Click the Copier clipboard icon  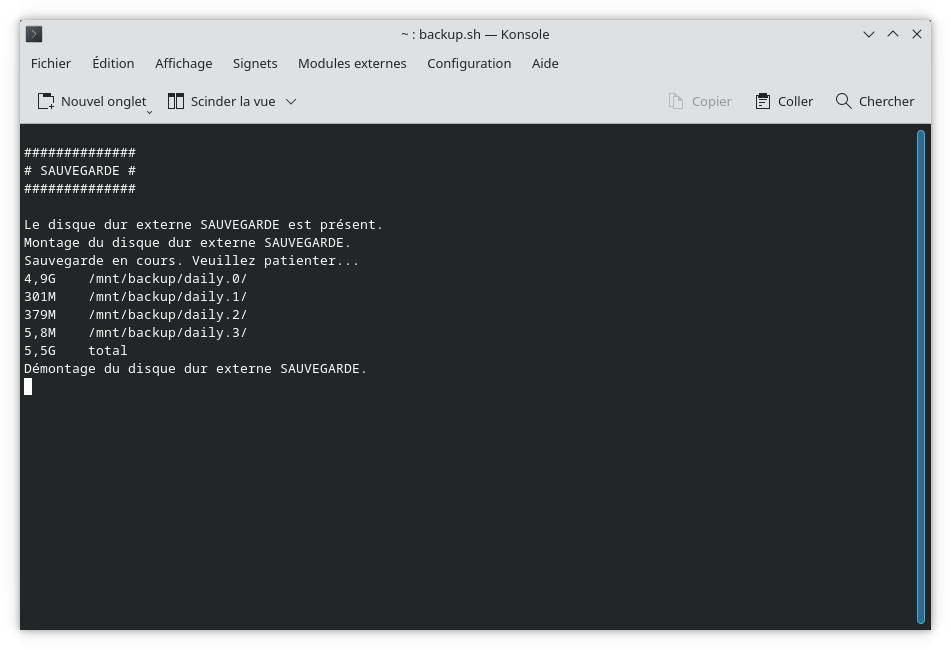click(676, 100)
